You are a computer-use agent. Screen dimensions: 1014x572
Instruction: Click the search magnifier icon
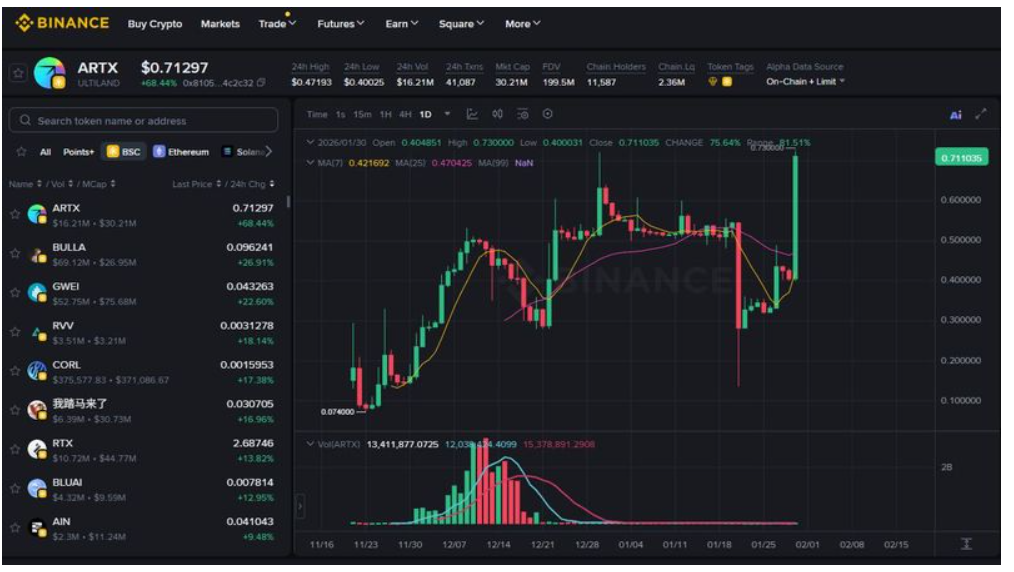[25, 120]
